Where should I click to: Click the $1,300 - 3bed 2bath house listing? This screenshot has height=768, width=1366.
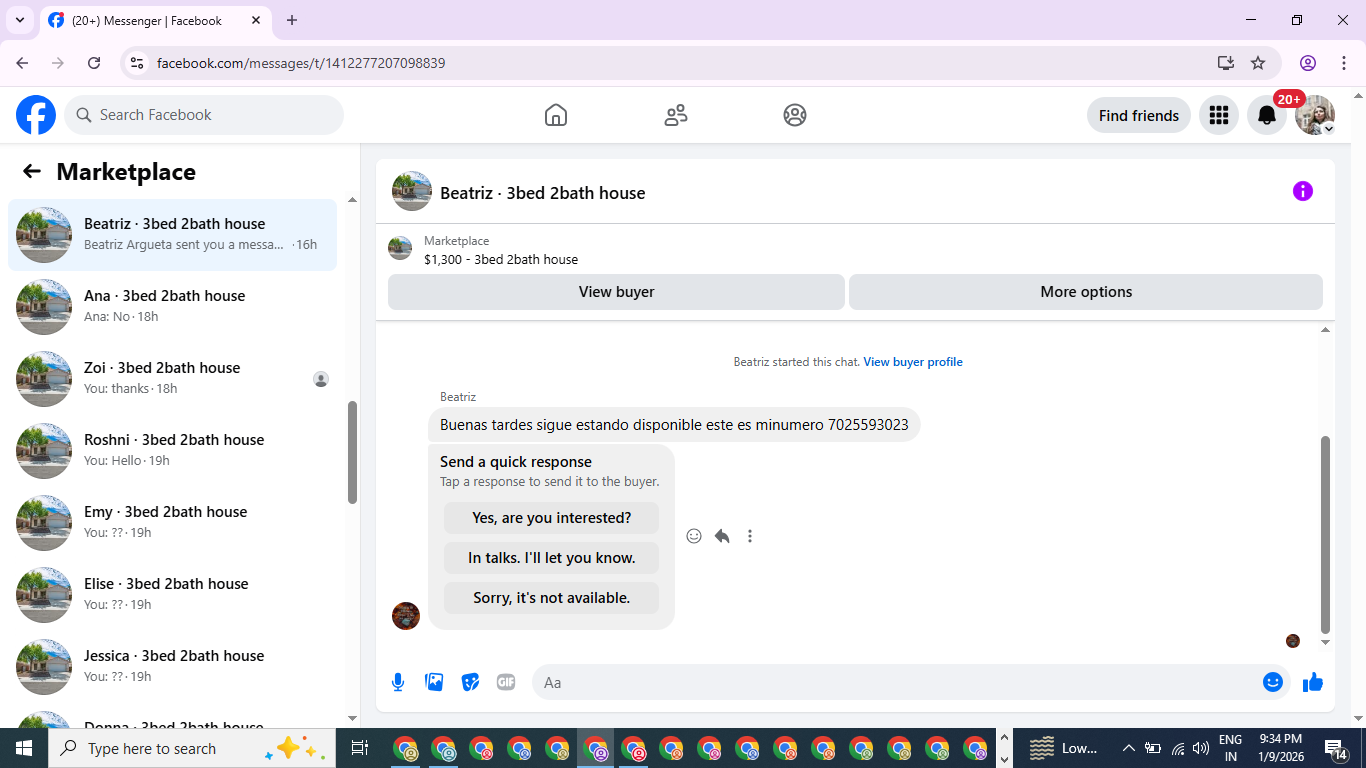coord(501,259)
